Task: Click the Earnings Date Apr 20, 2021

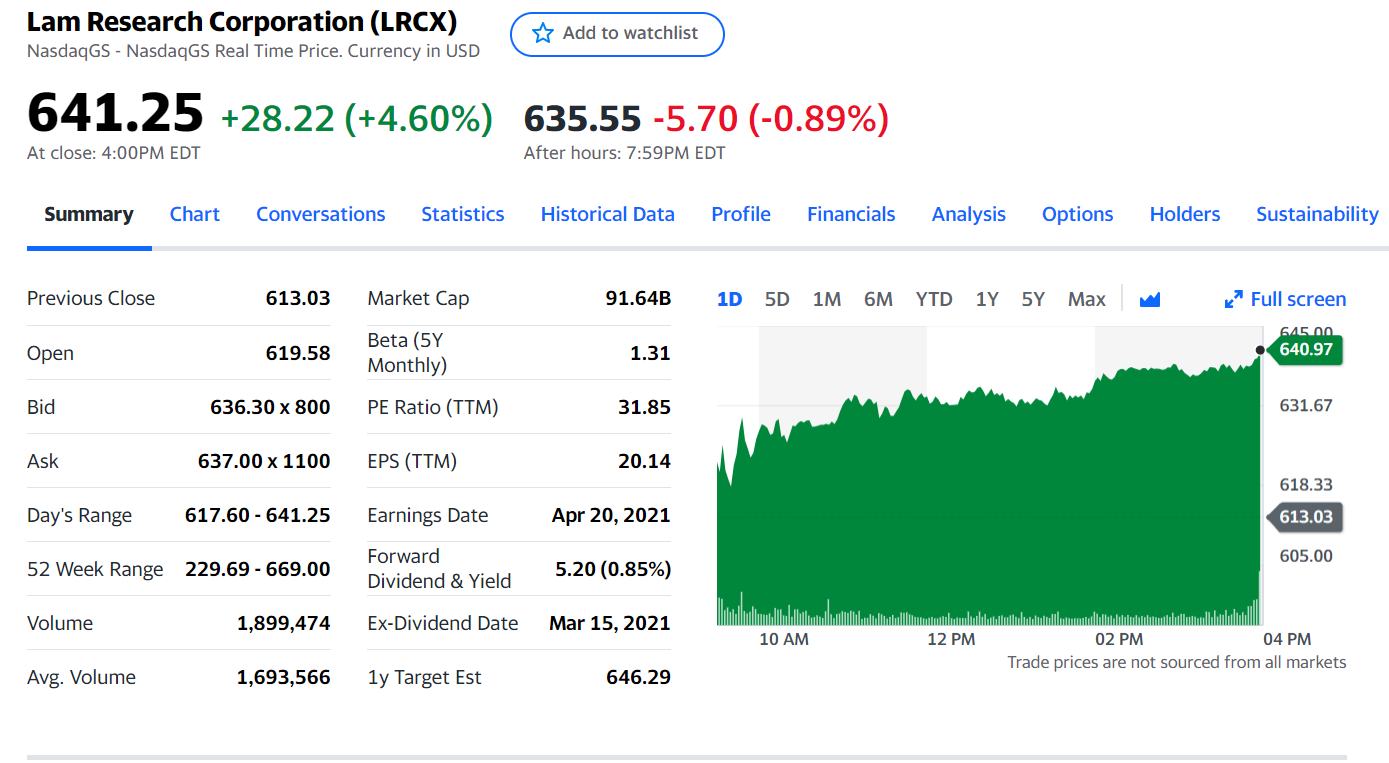Action: pyautogui.click(x=611, y=515)
